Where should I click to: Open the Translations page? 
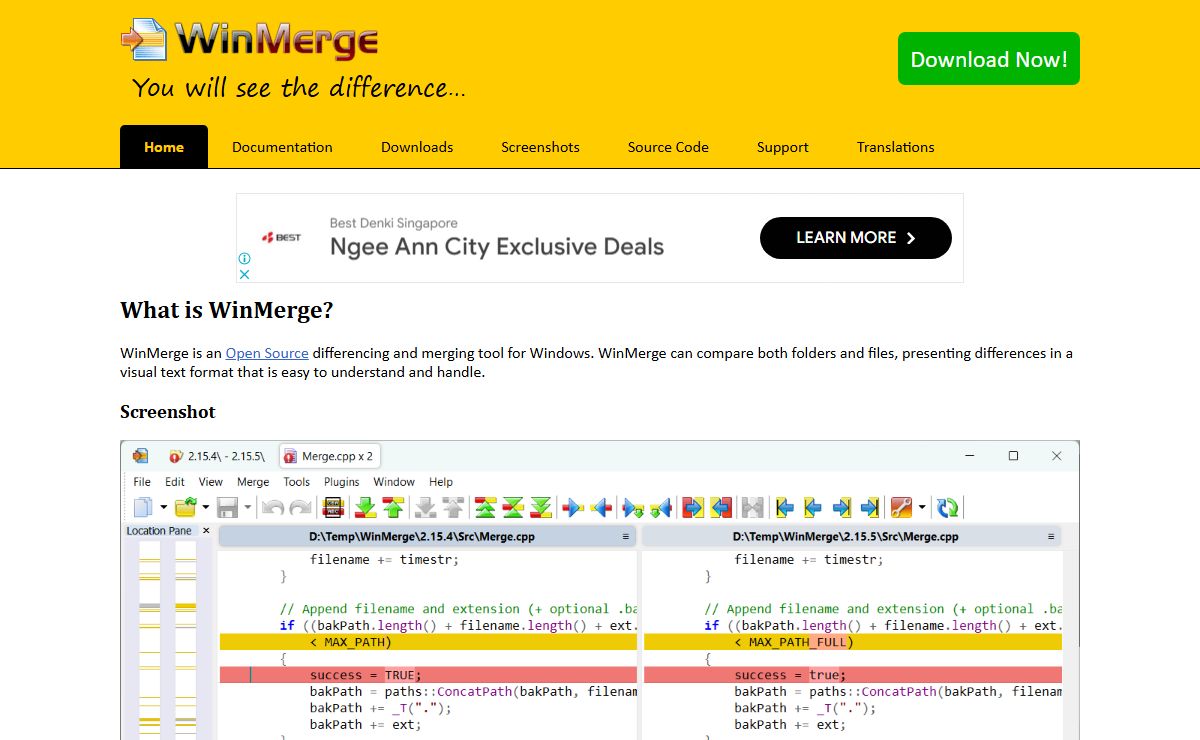[895, 147]
